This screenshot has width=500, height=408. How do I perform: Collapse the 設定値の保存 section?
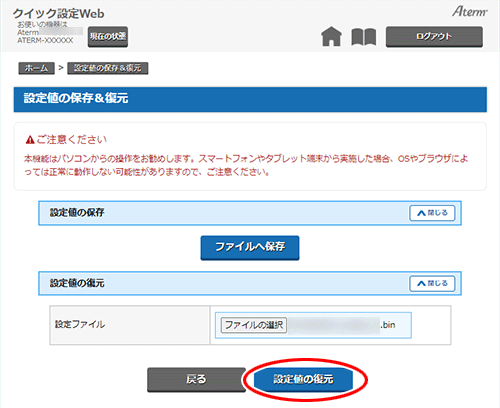pos(432,213)
